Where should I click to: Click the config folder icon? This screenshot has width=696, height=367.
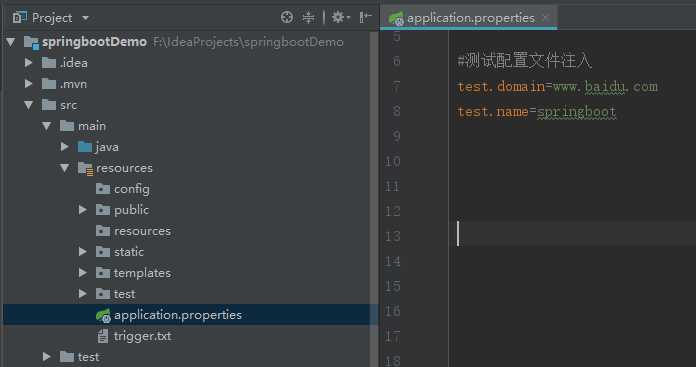[103, 189]
